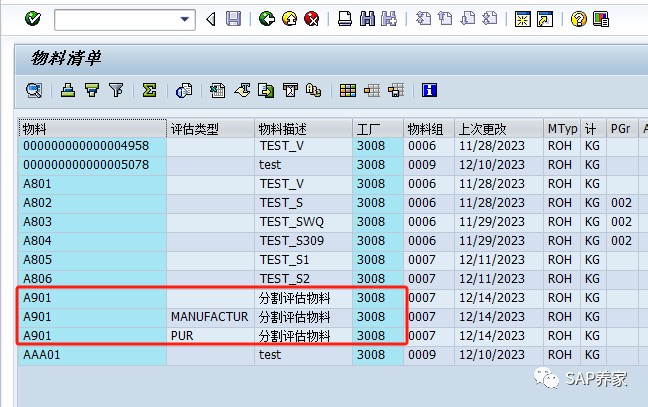The image size is (648, 407).
Task: Click the TEST_S2 description cell
Action: [304, 279]
